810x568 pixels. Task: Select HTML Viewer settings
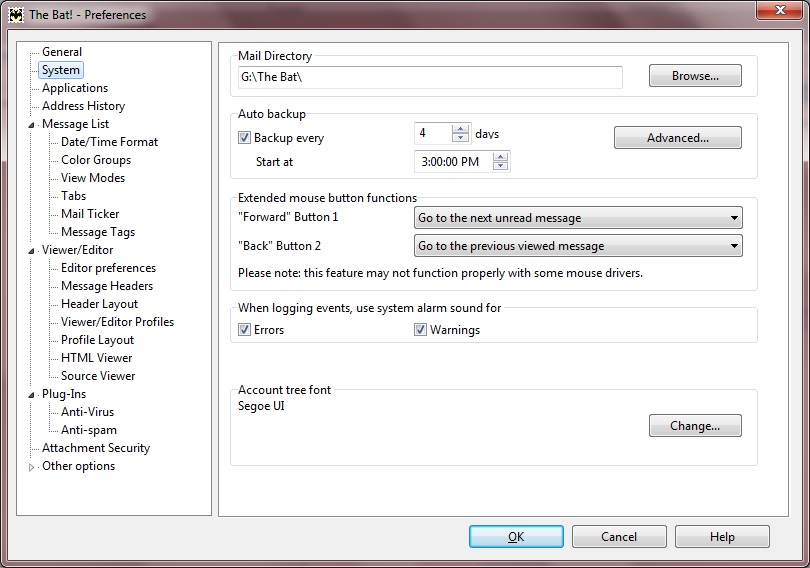[97, 358]
